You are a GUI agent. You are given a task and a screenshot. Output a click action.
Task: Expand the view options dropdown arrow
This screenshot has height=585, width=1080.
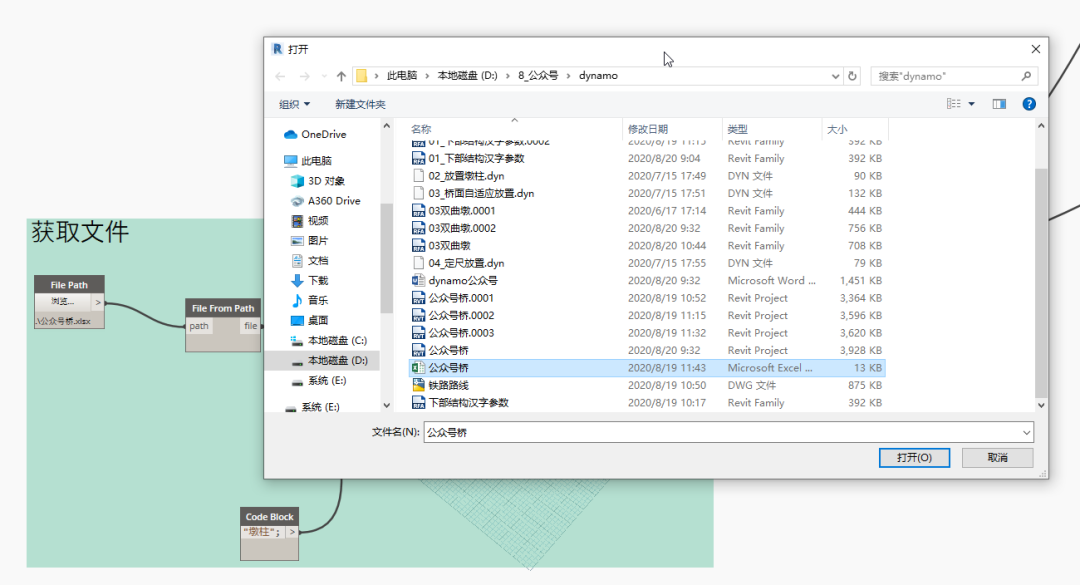click(x=972, y=104)
